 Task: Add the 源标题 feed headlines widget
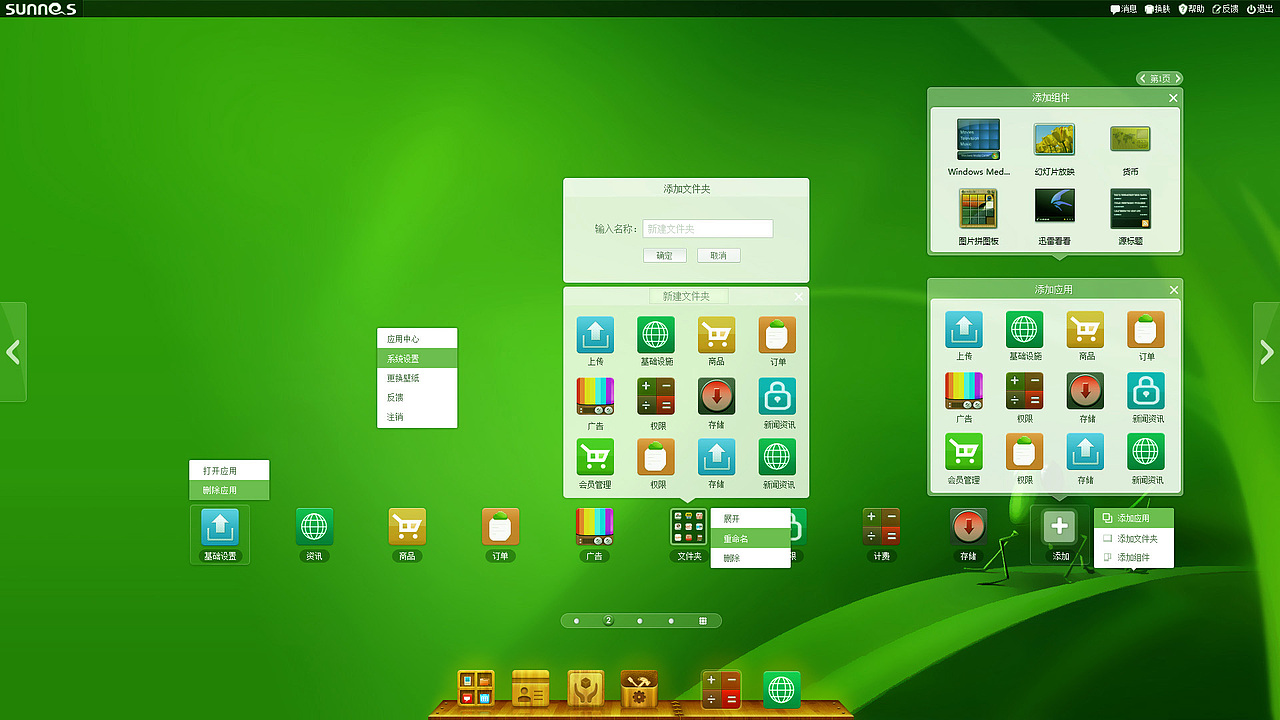point(1130,208)
